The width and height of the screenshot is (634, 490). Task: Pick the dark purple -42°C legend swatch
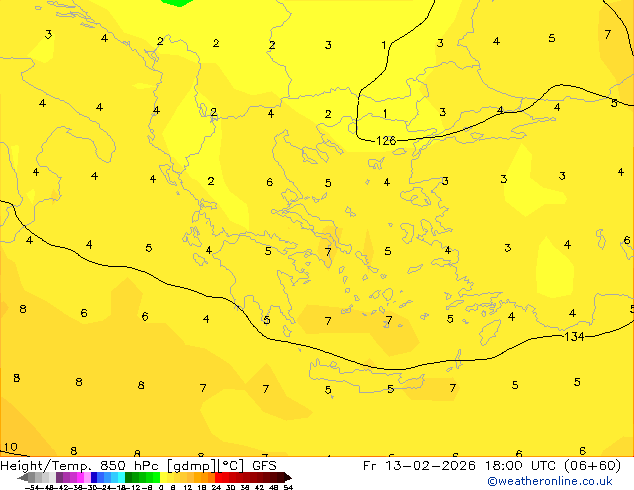(59, 477)
